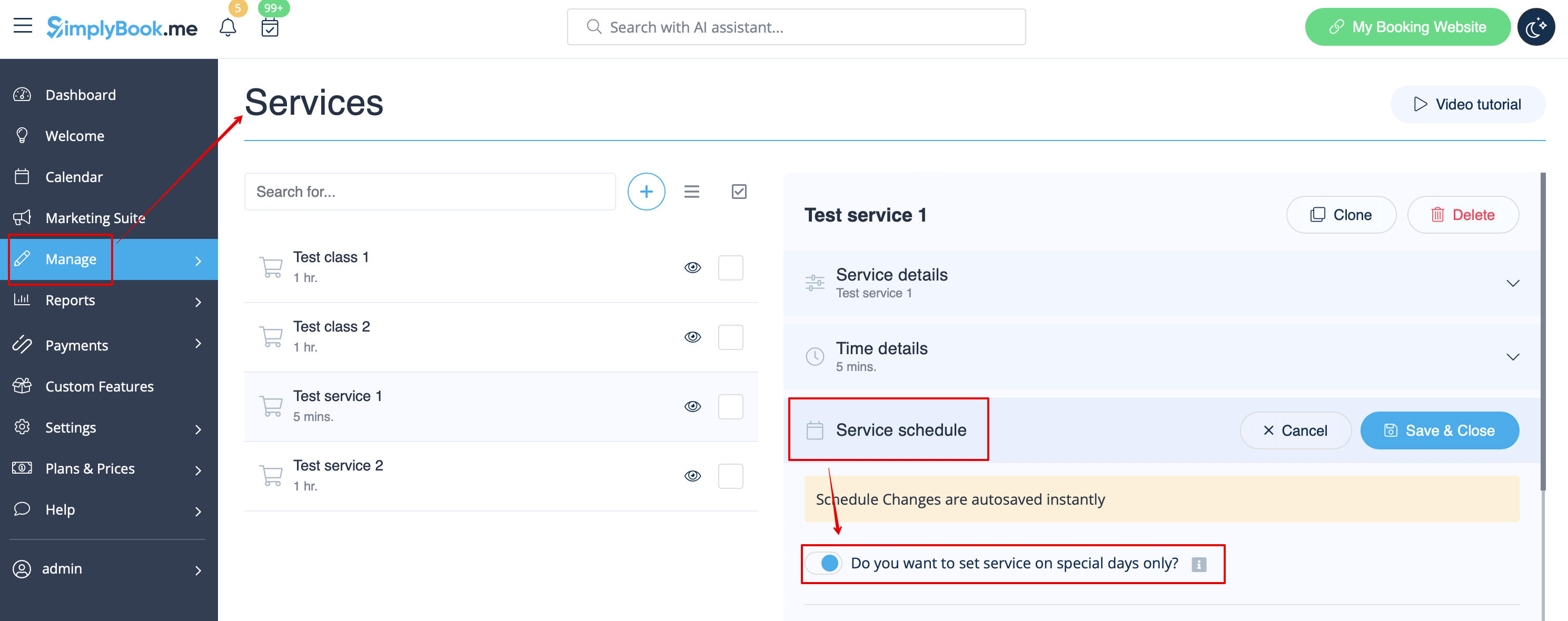
Task: Click the Search with AI assistant field
Action: (x=796, y=27)
